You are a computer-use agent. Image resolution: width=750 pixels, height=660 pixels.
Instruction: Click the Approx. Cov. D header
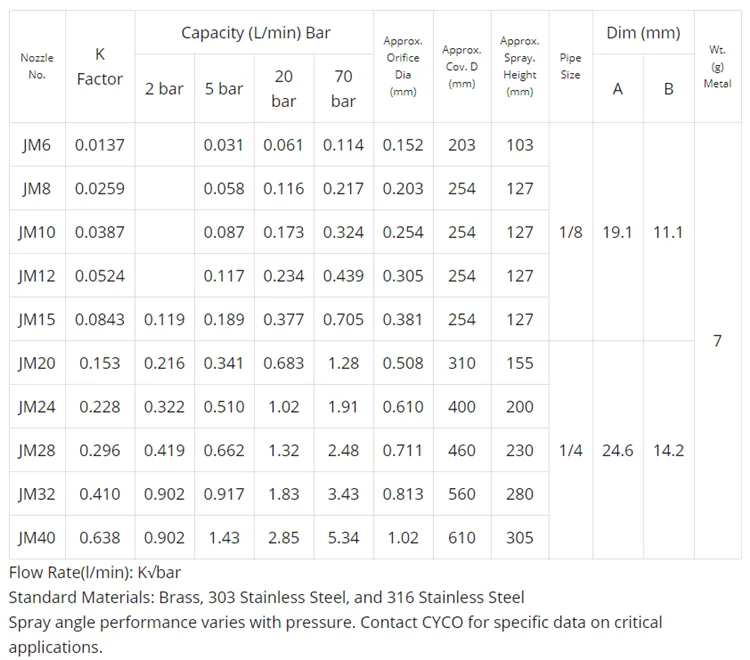[461, 66]
